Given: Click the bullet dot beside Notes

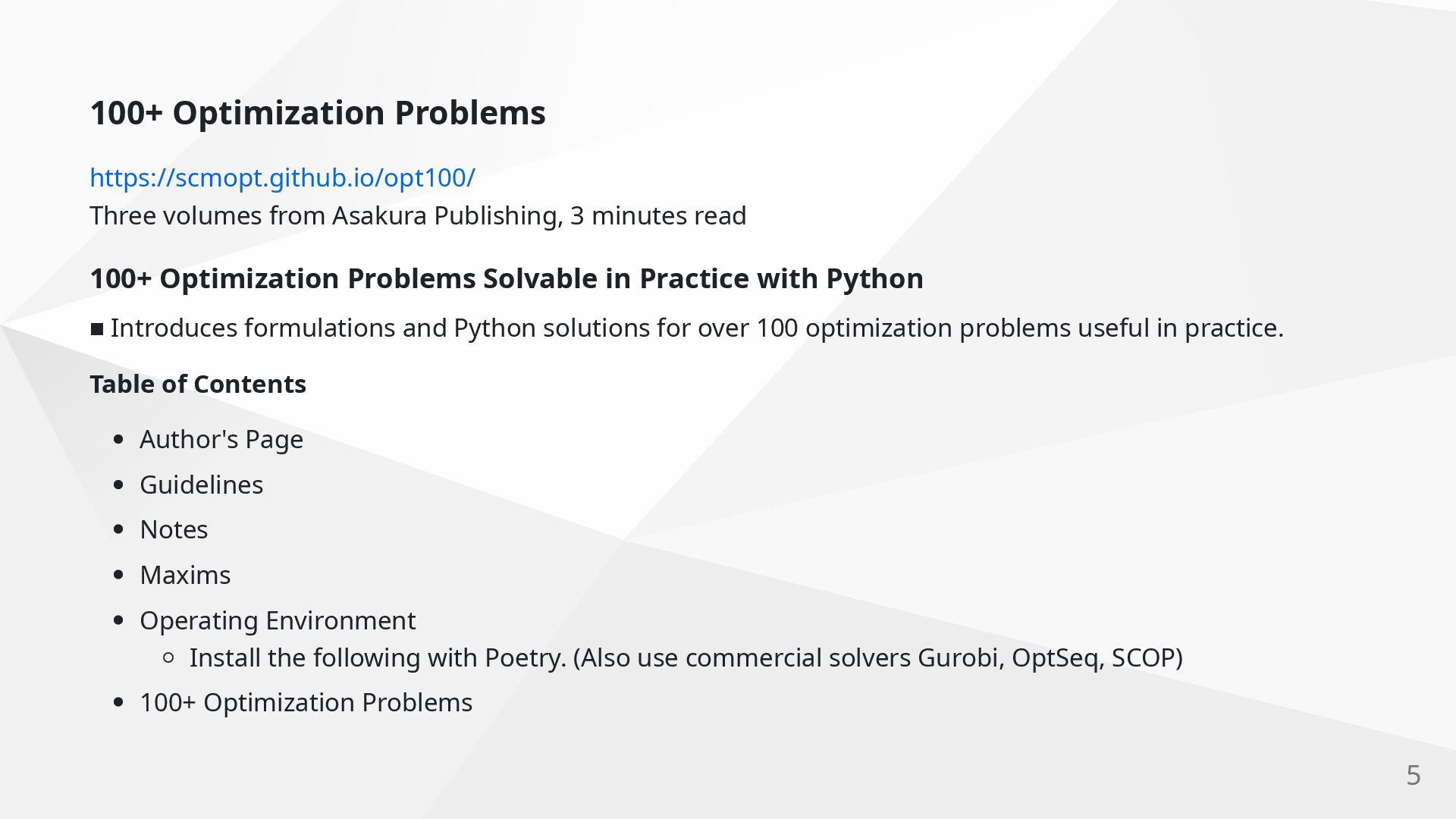Looking at the screenshot, I should (x=118, y=530).
